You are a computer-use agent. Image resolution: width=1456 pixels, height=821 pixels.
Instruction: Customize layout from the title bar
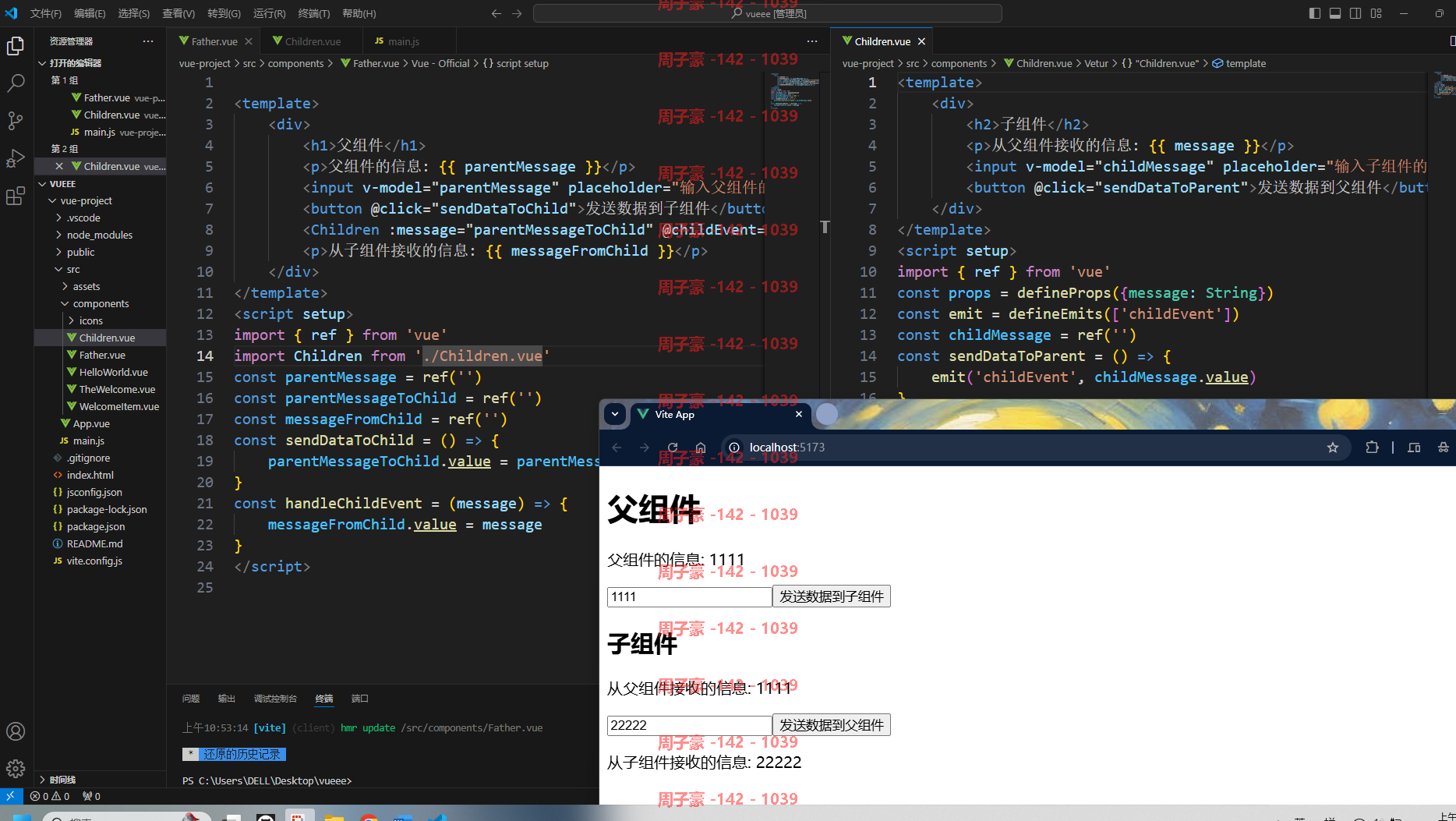1376,13
